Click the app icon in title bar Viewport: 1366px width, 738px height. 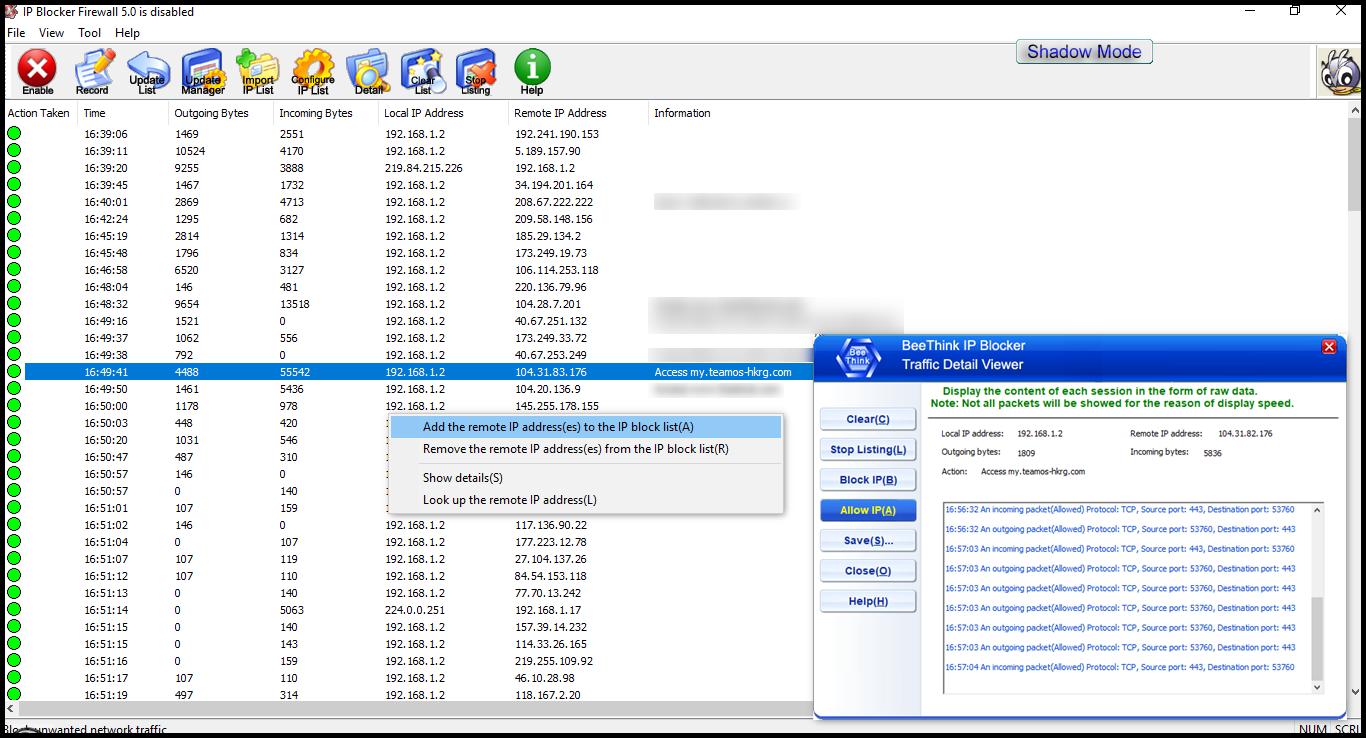coord(12,12)
